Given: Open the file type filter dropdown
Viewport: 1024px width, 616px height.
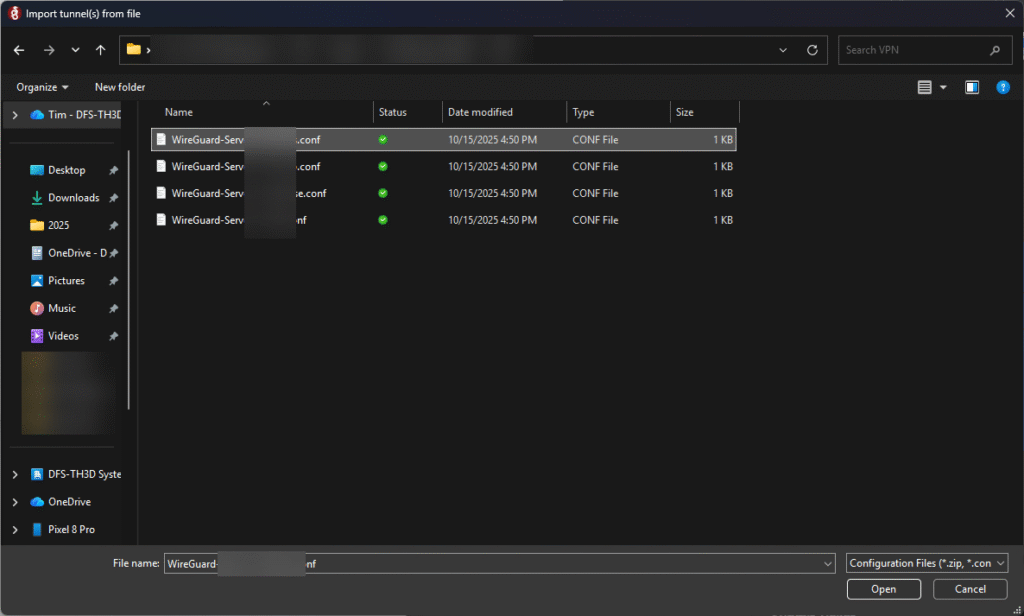Looking at the screenshot, I should 926,564.
